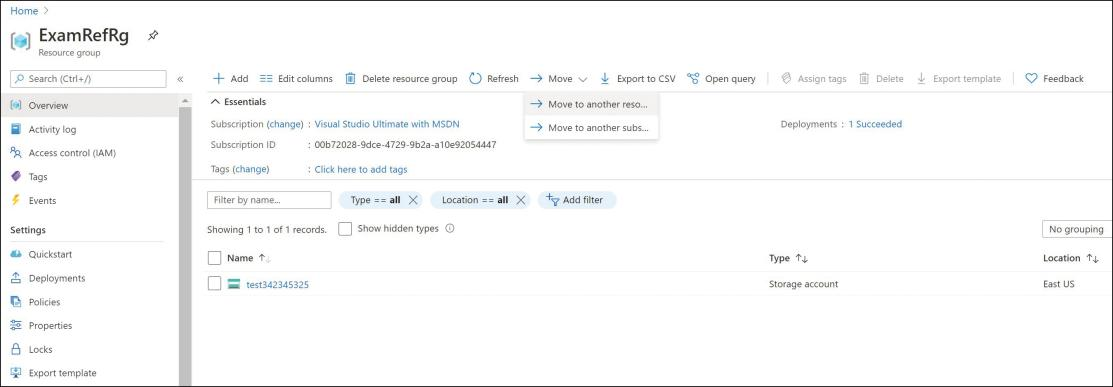Collapse the sidebar with double chevron
Viewport: 1113px width, 387px height.
pos(180,79)
